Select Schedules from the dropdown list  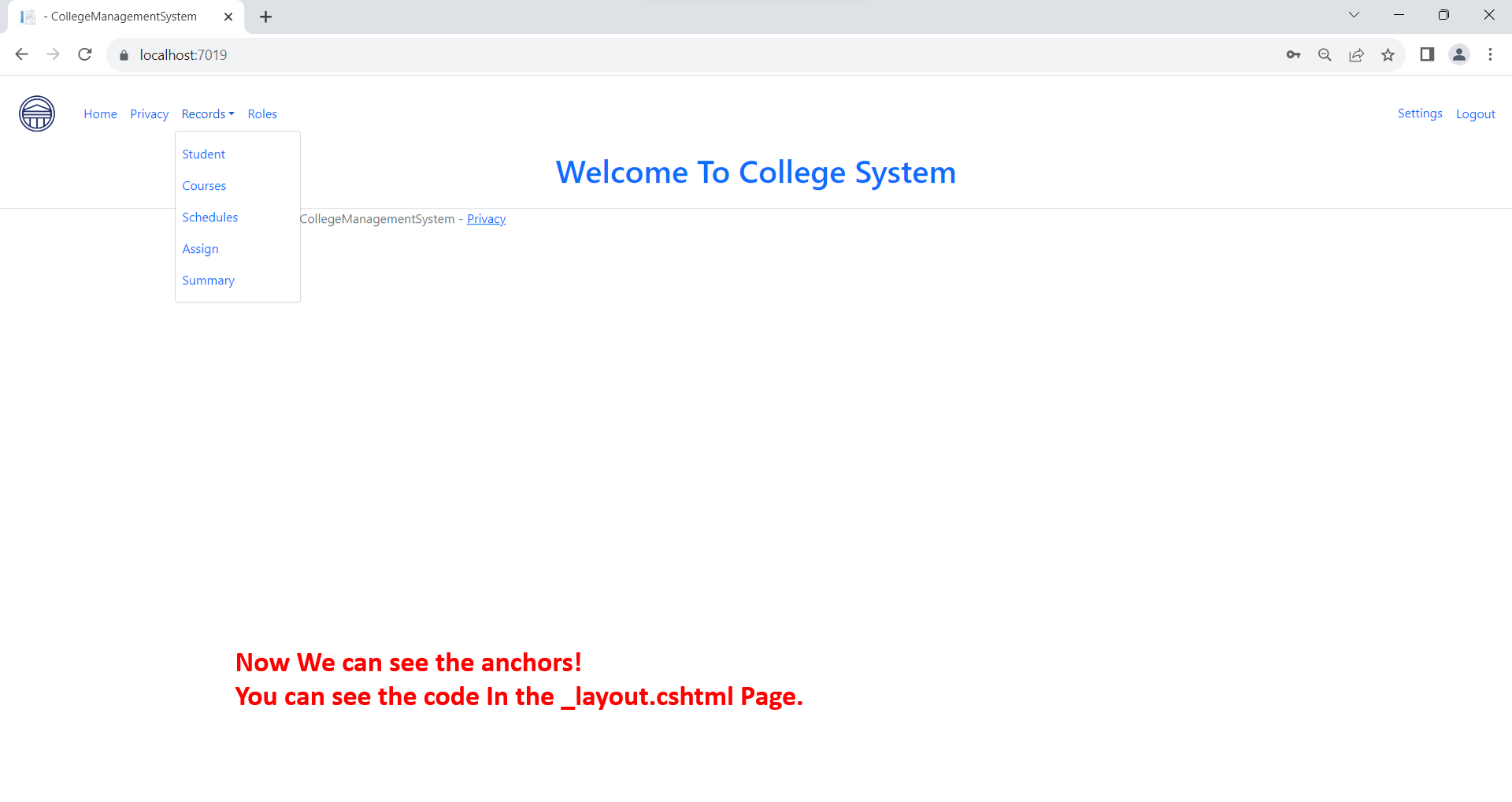click(x=209, y=217)
